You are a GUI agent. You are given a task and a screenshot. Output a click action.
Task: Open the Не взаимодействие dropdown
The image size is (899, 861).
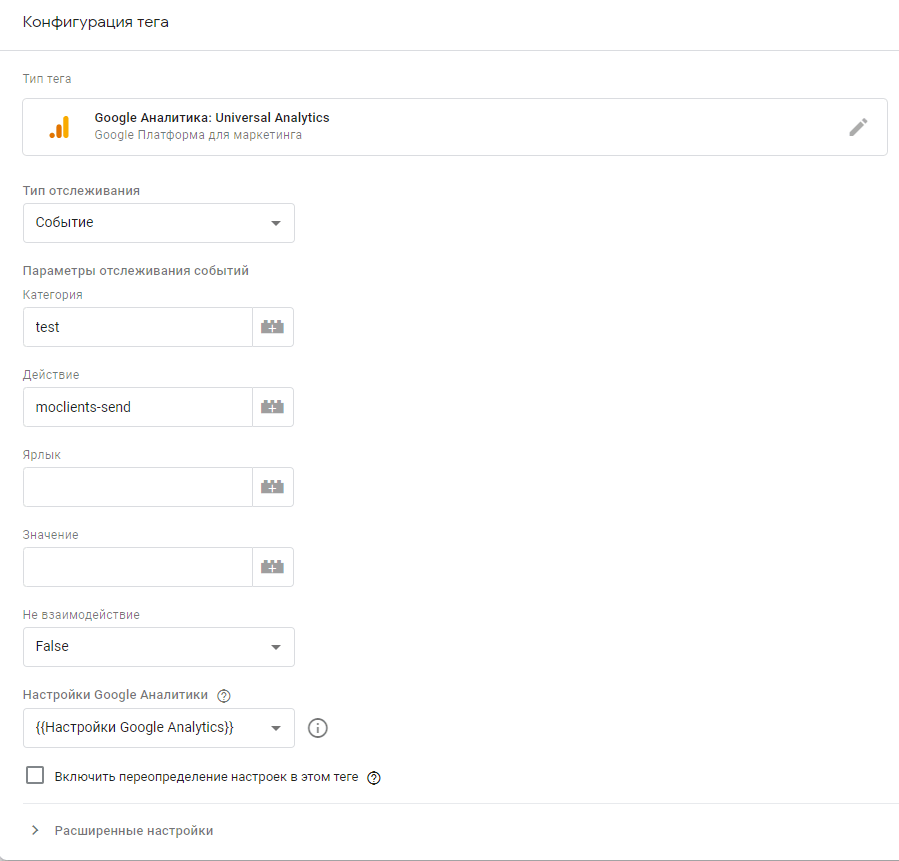158,647
